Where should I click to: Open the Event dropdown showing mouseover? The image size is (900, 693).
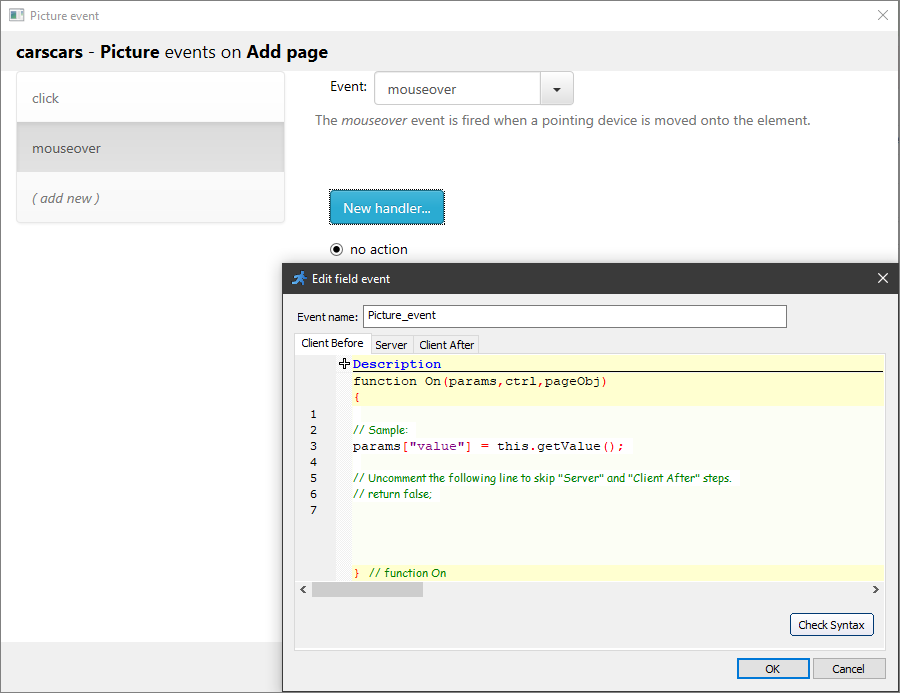pyautogui.click(x=457, y=88)
